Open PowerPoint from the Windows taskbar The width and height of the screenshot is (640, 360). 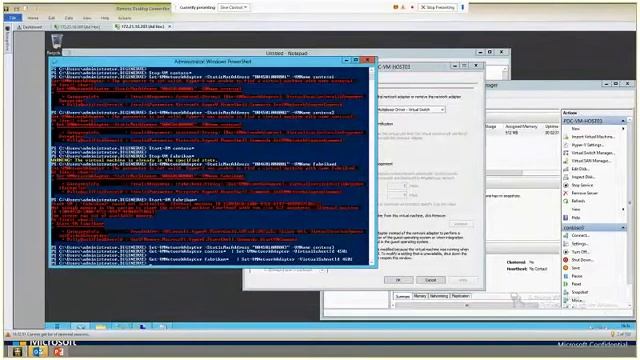(x=58, y=352)
